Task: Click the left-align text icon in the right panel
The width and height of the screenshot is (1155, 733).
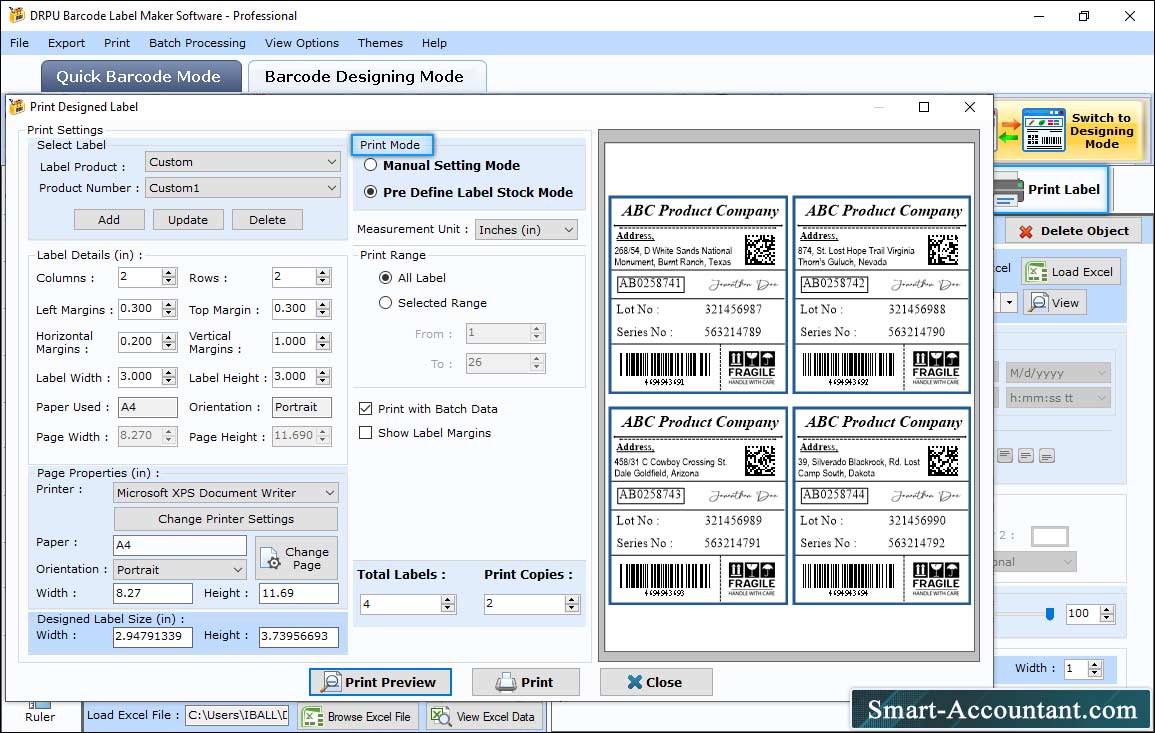Action: tap(1005, 456)
